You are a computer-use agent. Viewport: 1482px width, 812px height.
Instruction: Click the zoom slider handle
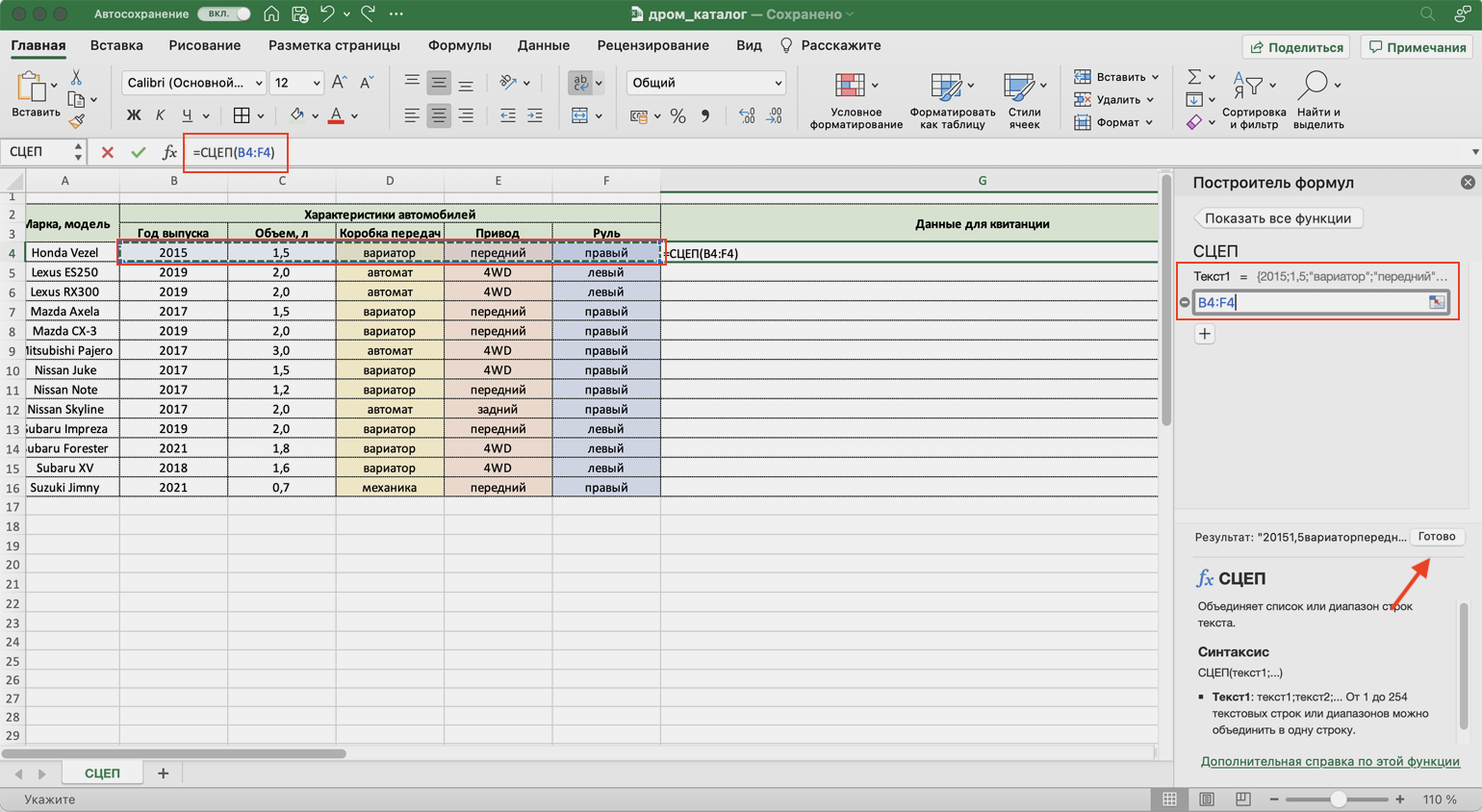coord(1338,799)
